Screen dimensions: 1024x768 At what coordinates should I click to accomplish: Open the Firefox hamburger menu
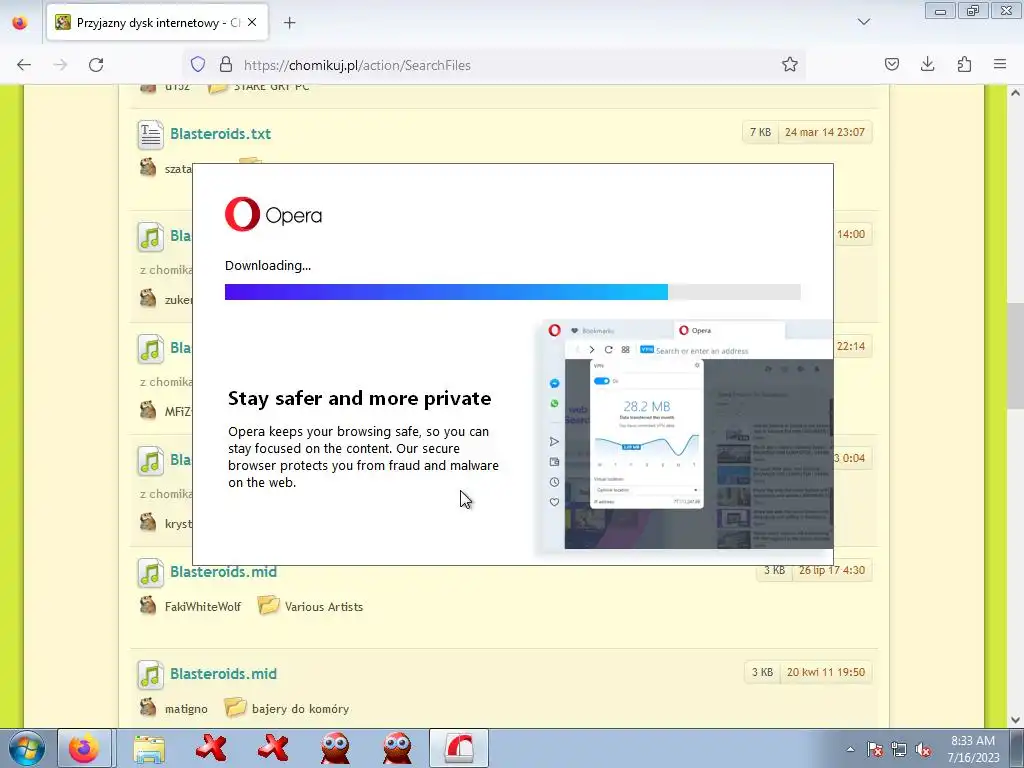pyautogui.click(x=1000, y=64)
